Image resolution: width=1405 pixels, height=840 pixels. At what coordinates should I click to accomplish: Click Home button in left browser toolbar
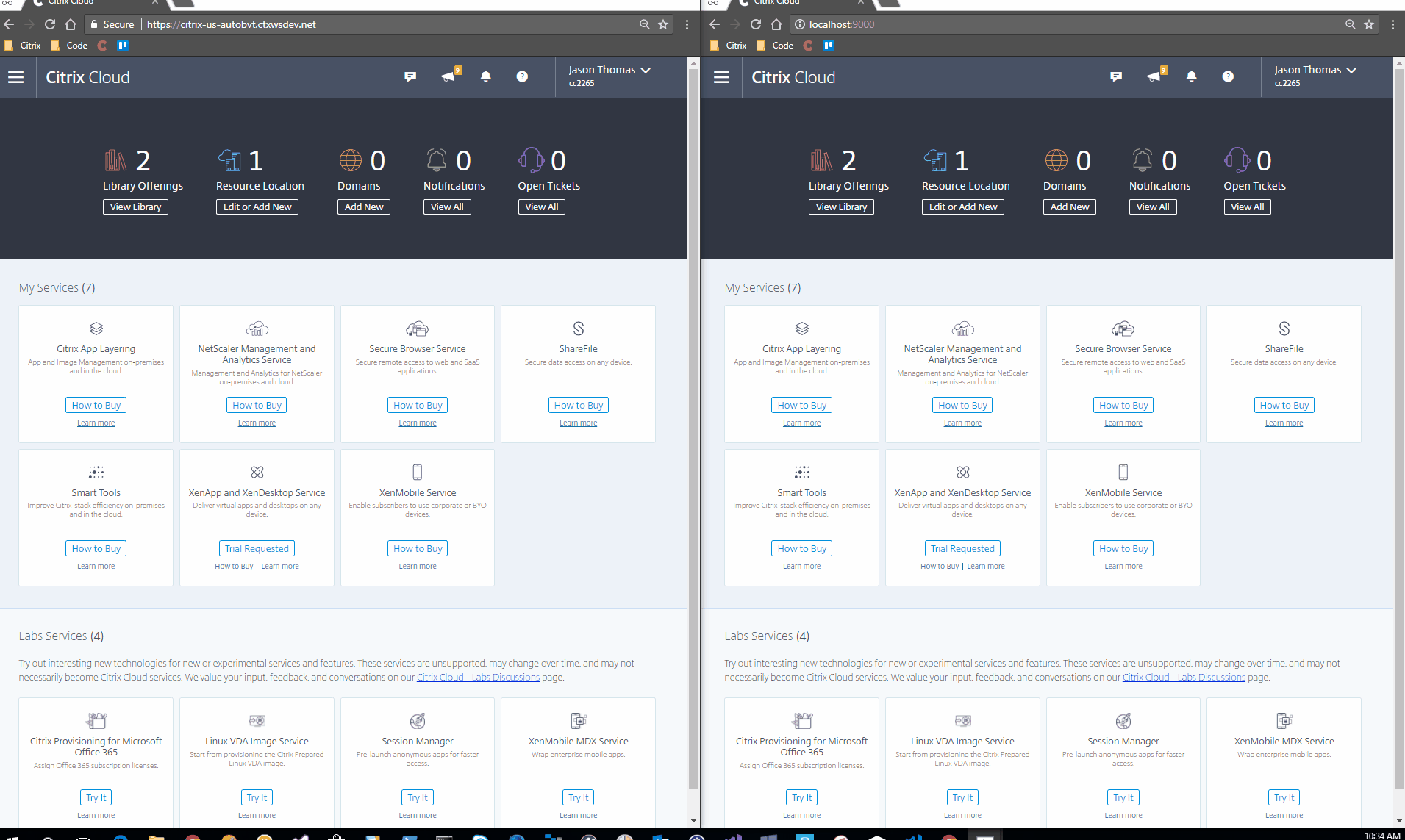pos(71,24)
